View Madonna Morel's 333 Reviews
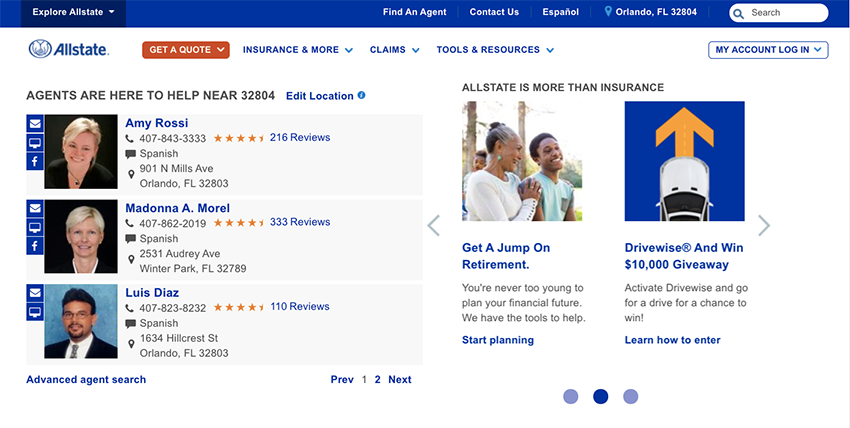This screenshot has height=428, width=850. (x=300, y=222)
